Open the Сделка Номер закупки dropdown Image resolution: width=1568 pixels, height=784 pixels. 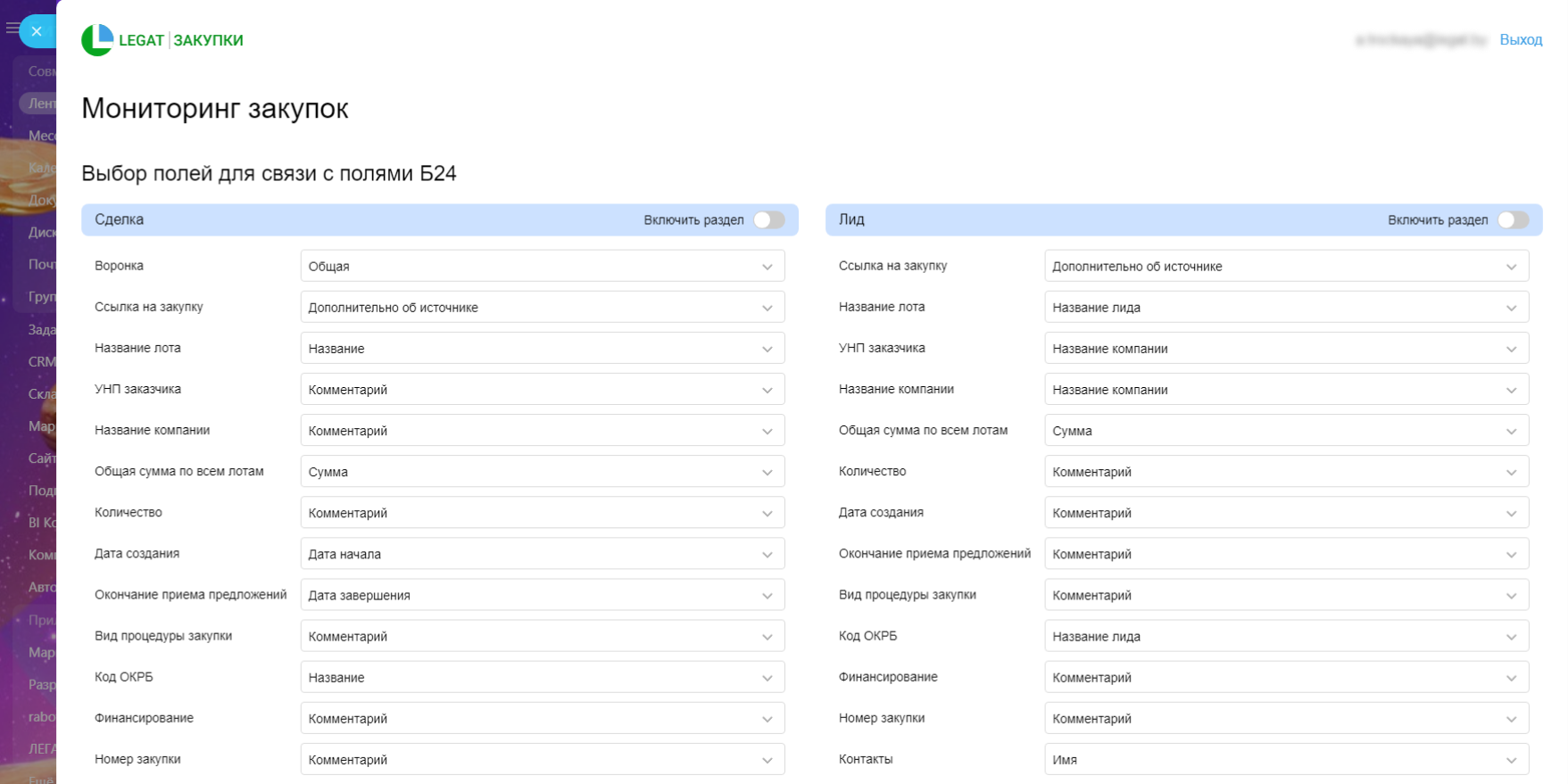(x=542, y=760)
